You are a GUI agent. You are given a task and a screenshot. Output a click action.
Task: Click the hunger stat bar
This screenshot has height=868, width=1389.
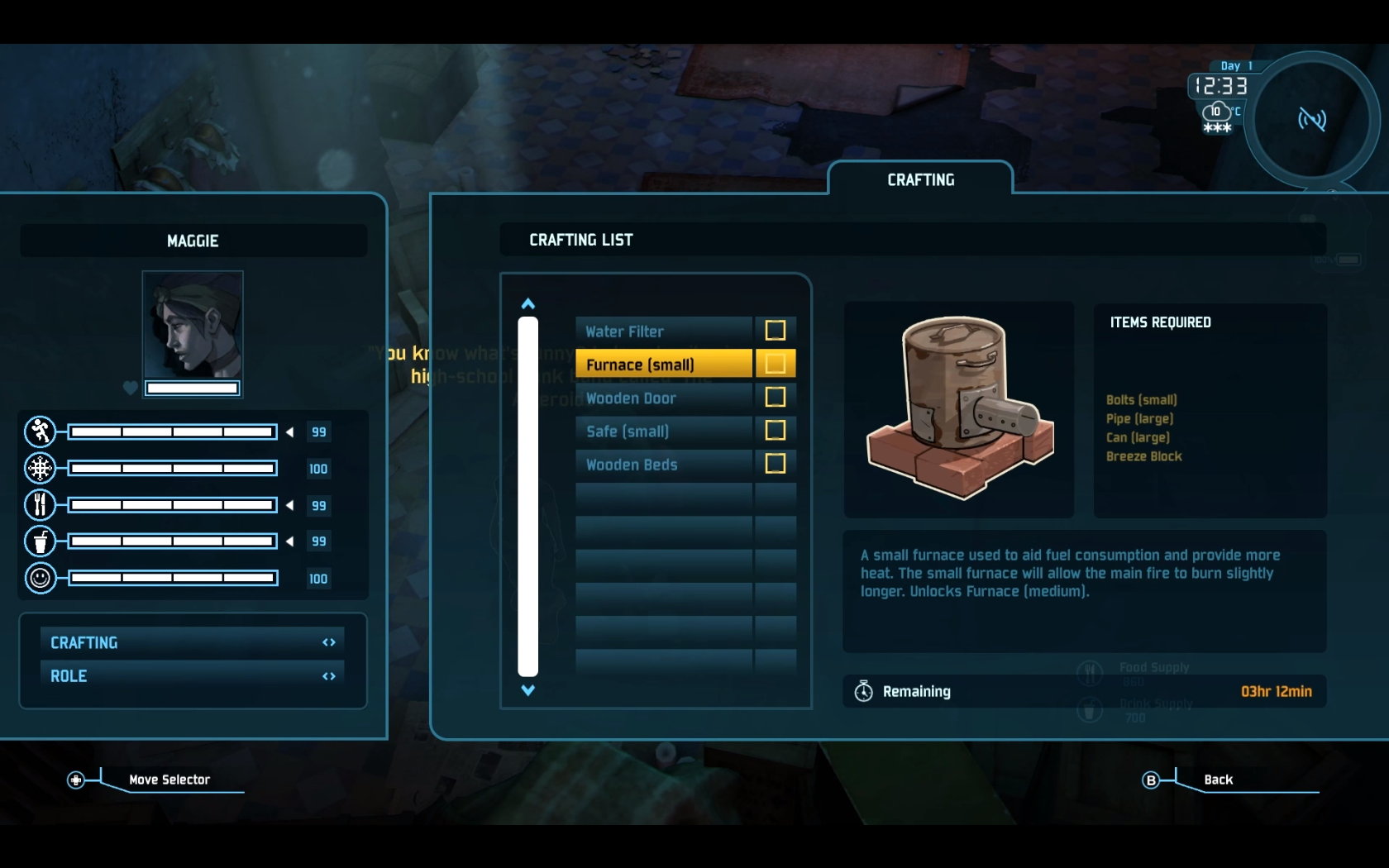point(173,505)
